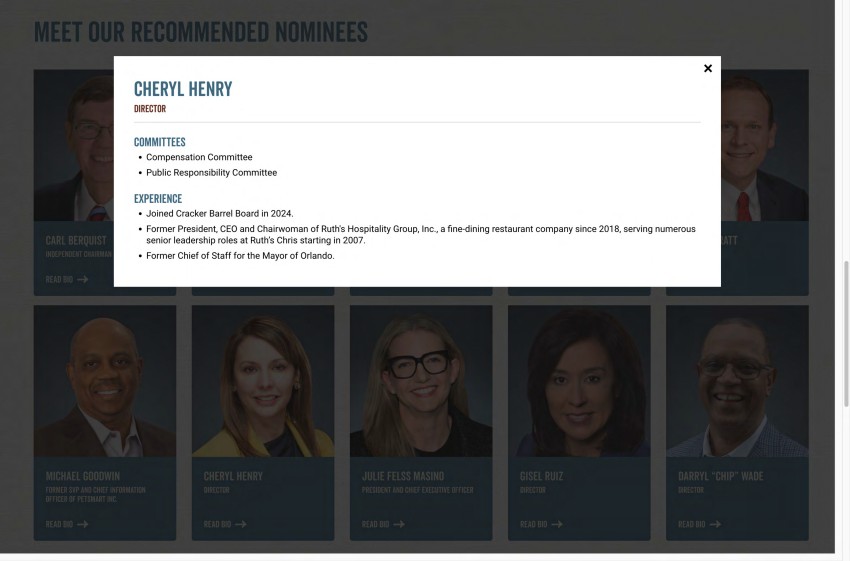Click the Gisel Ruiz name on card
Viewport: 850px width, 561px height.
[x=542, y=476]
